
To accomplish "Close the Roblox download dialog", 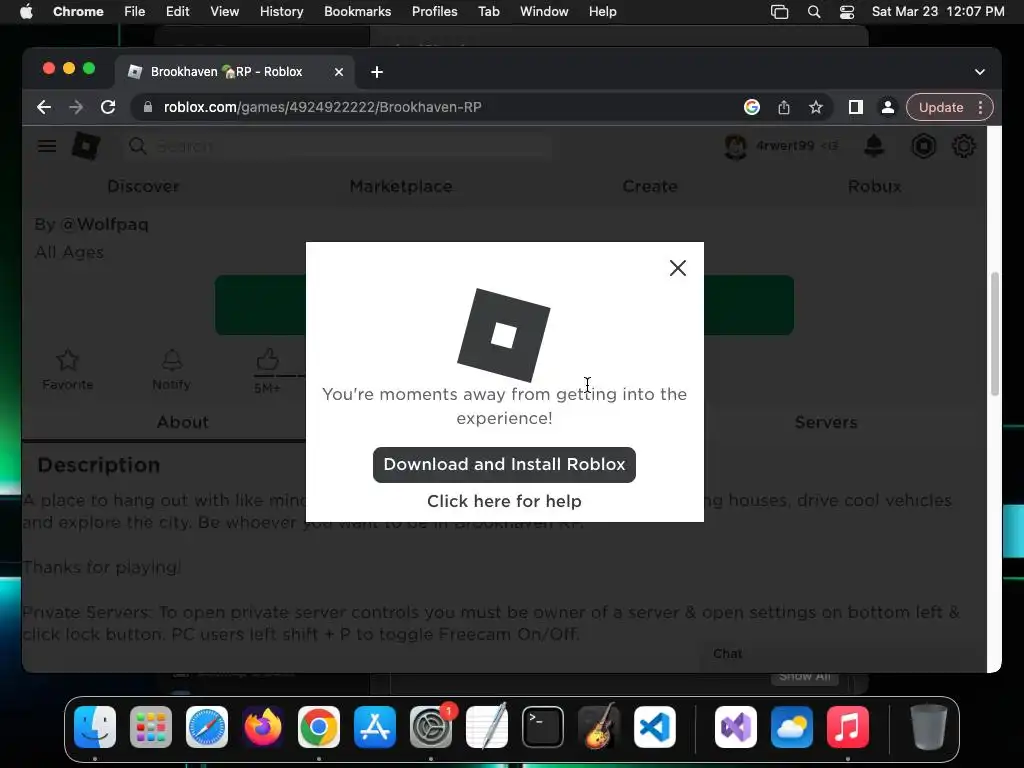I will point(677,268).
